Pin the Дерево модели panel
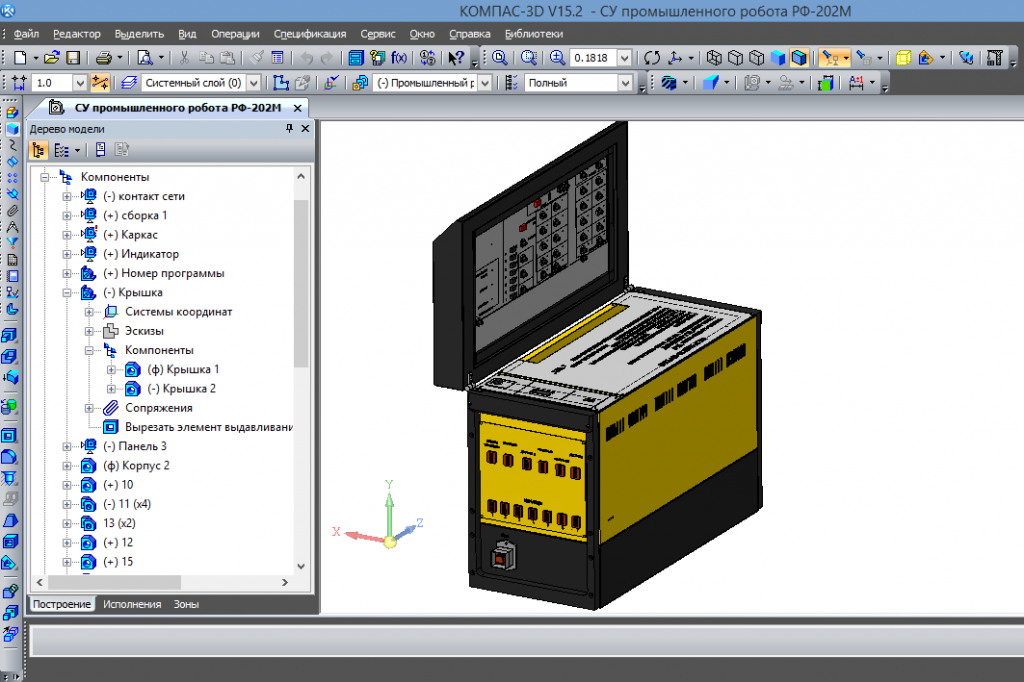Image resolution: width=1024 pixels, height=682 pixels. (x=289, y=128)
